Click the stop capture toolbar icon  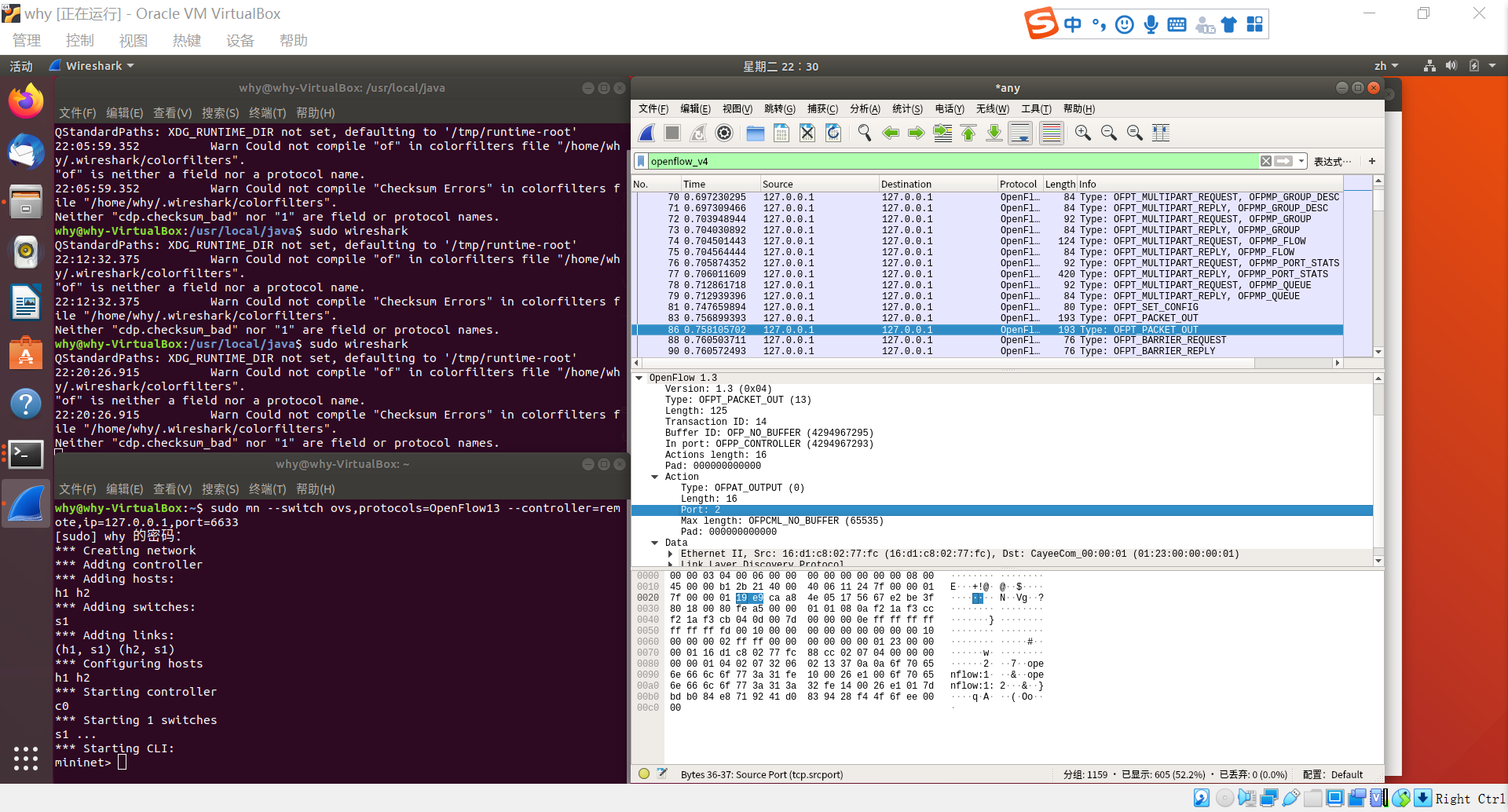(x=672, y=134)
